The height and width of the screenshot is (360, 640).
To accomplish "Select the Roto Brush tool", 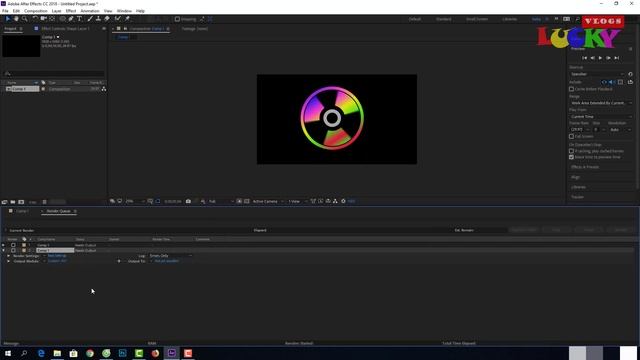I will point(118,19).
